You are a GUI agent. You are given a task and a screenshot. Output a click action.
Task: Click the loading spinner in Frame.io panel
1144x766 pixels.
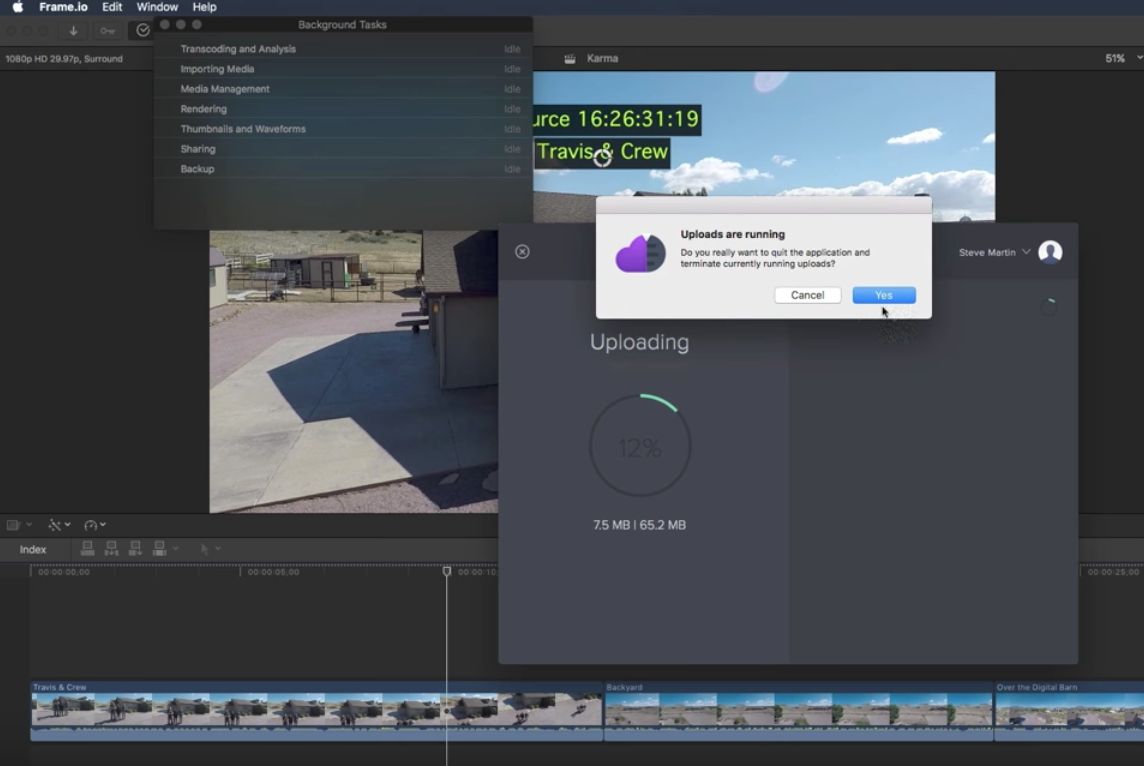click(x=1048, y=307)
